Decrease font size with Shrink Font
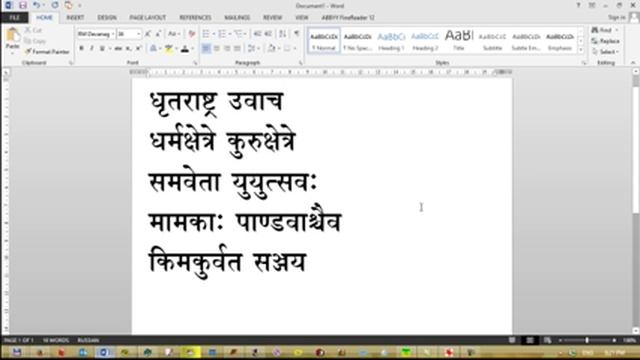 pyautogui.click(x=158, y=34)
